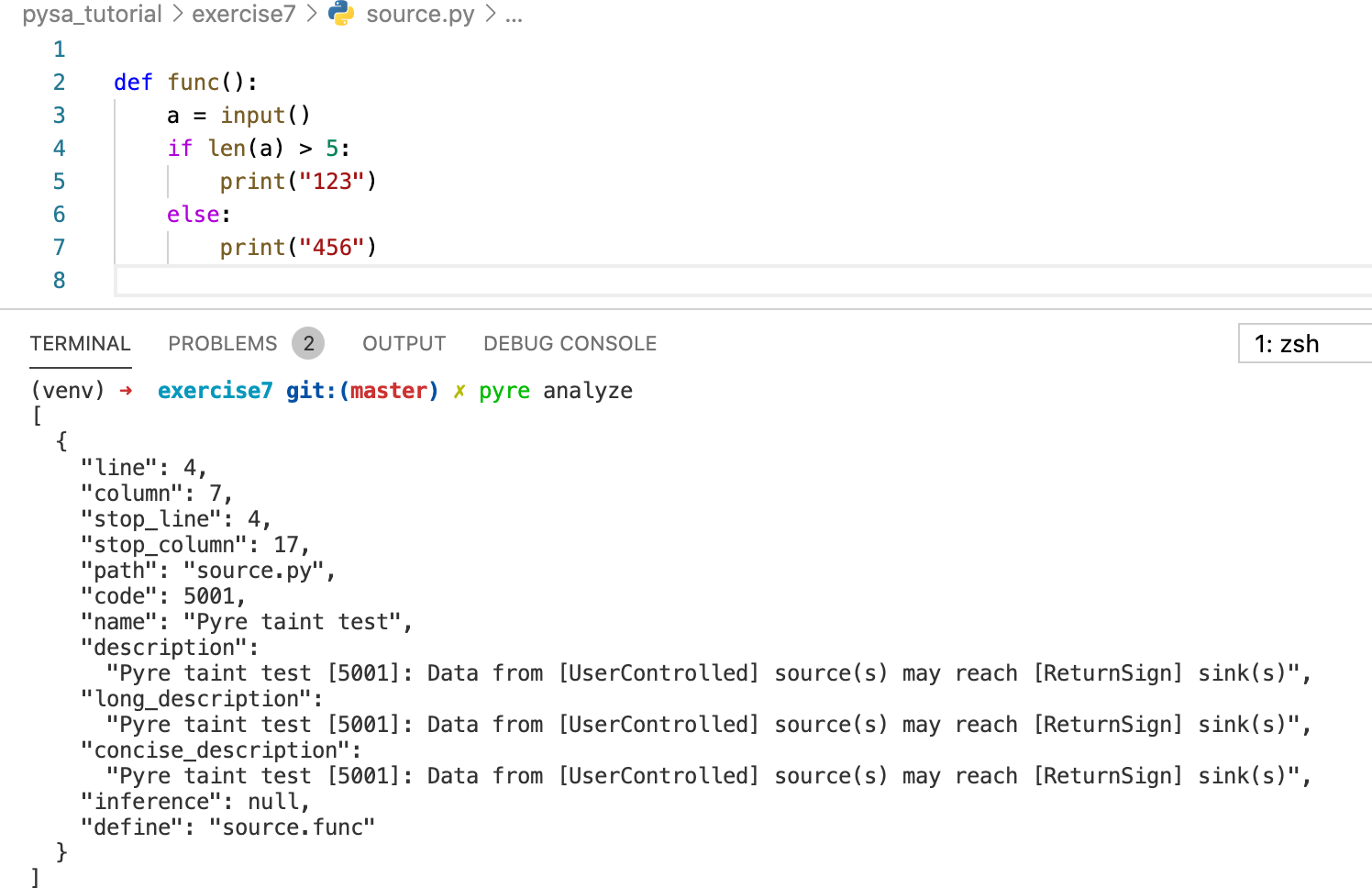Image resolution: width=1372 pixels, height=888 pixels.
Task: Open the exercise7 breadcrumb folder
Action: [x=244, y=14]
